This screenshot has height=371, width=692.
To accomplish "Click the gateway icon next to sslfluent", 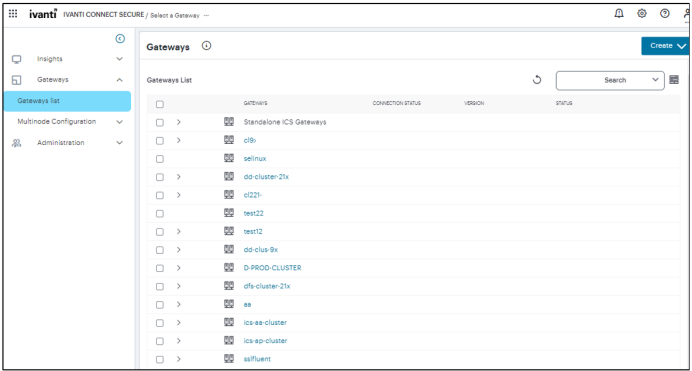I will coord(229,359).
